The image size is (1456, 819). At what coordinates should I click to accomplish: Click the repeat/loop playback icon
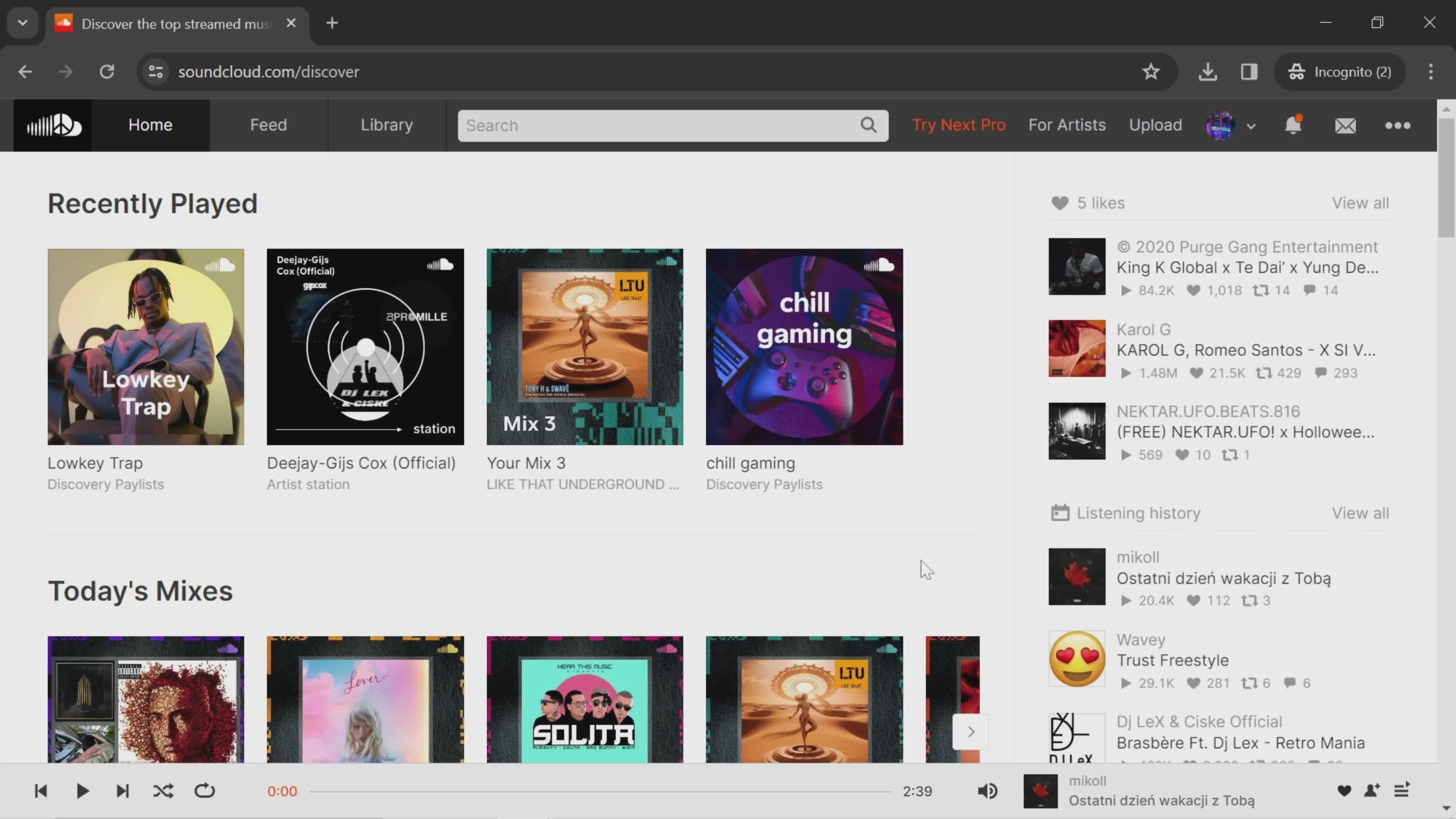pyautogui.click(x=205, y=791)
